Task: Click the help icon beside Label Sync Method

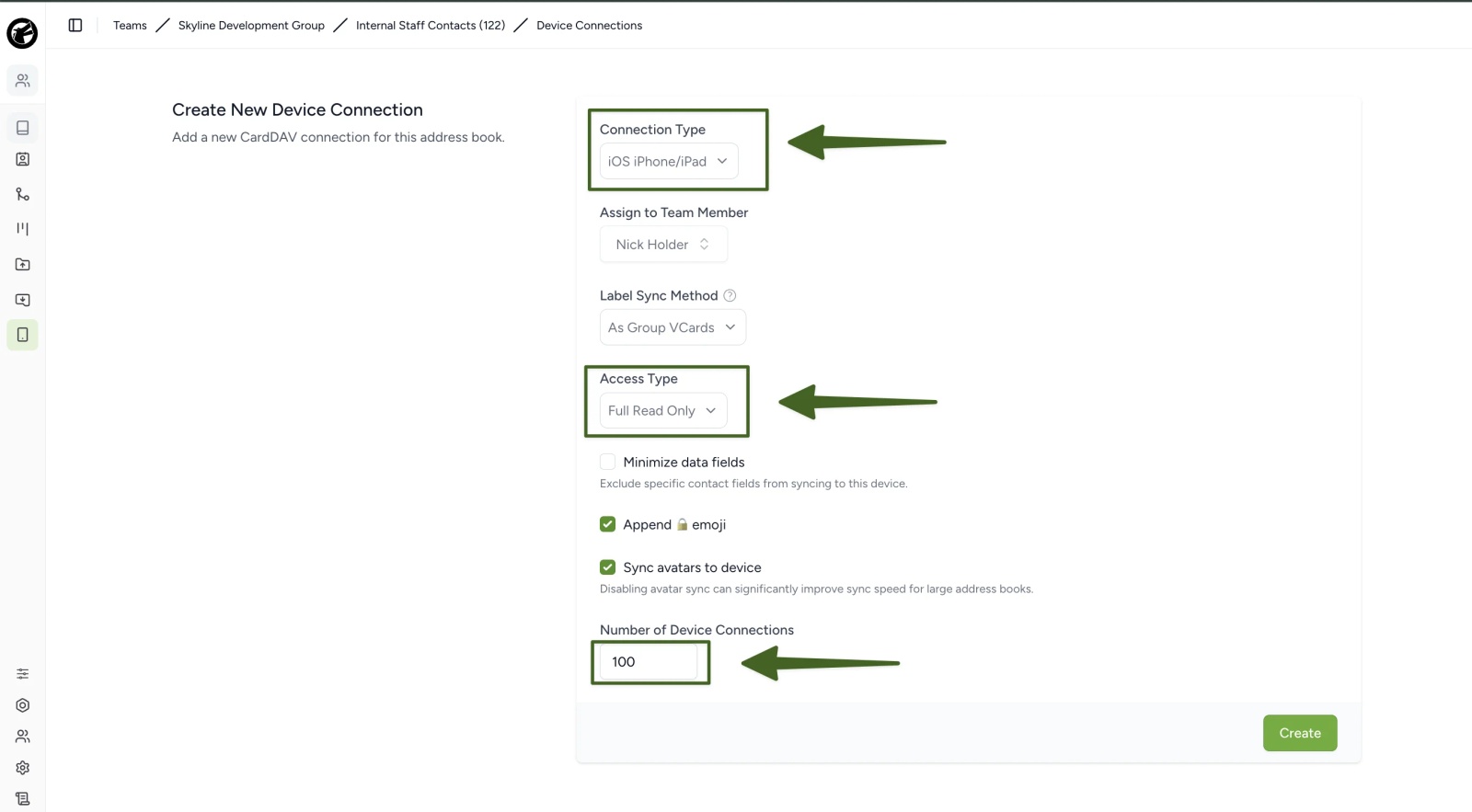Action: click(730, 296)
